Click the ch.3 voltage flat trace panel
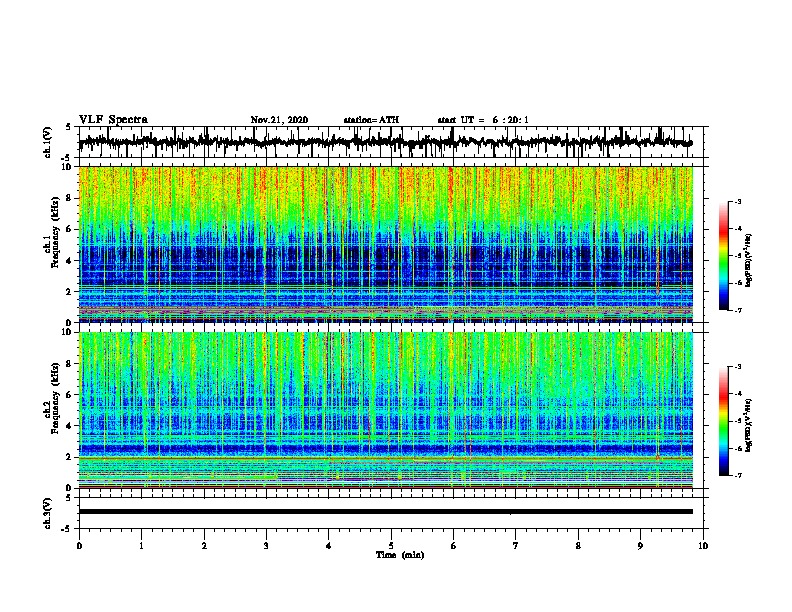 pyautogui.click(x=393, y=513)
